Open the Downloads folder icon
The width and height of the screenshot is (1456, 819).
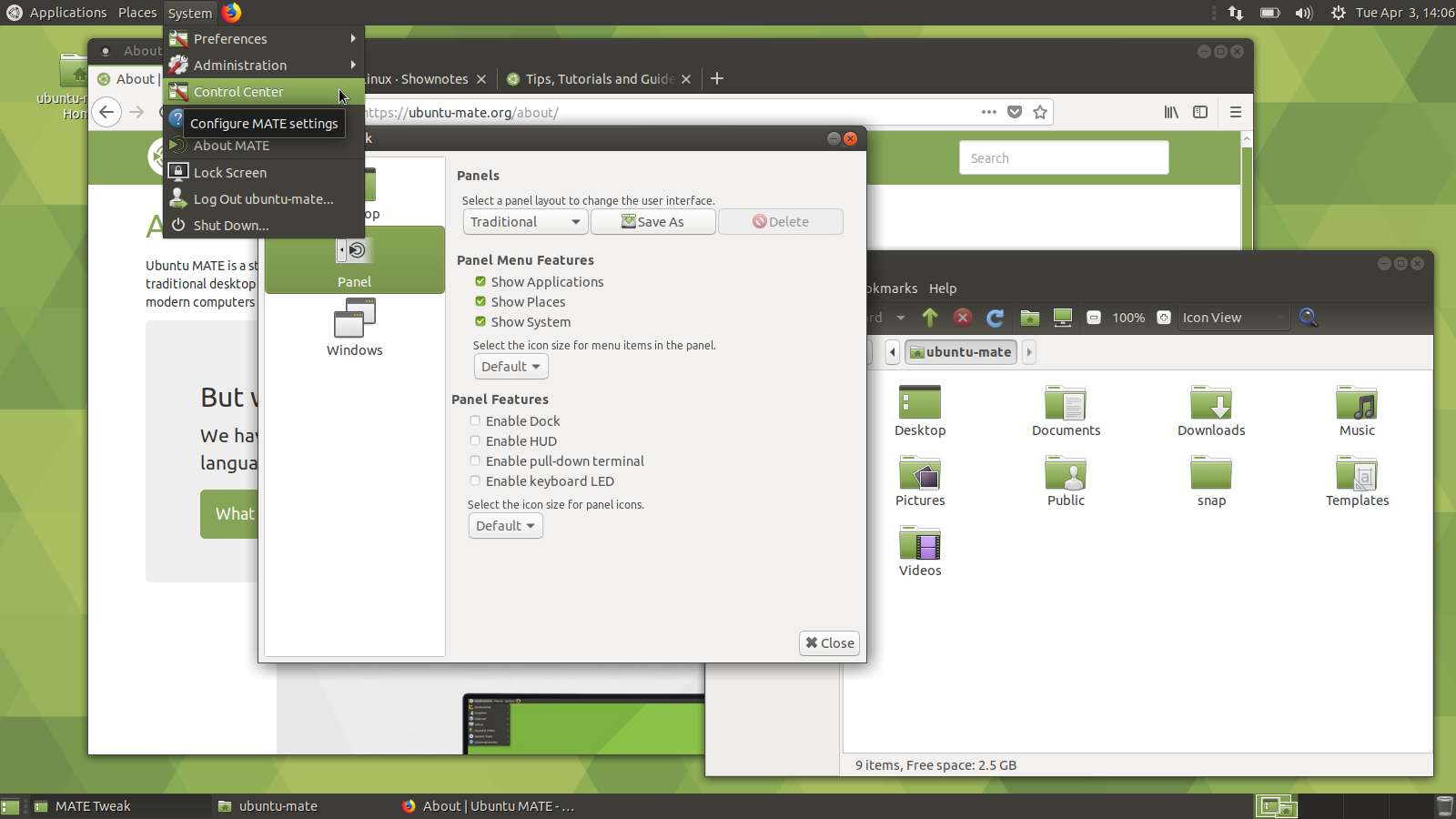tap(1211, 402)
